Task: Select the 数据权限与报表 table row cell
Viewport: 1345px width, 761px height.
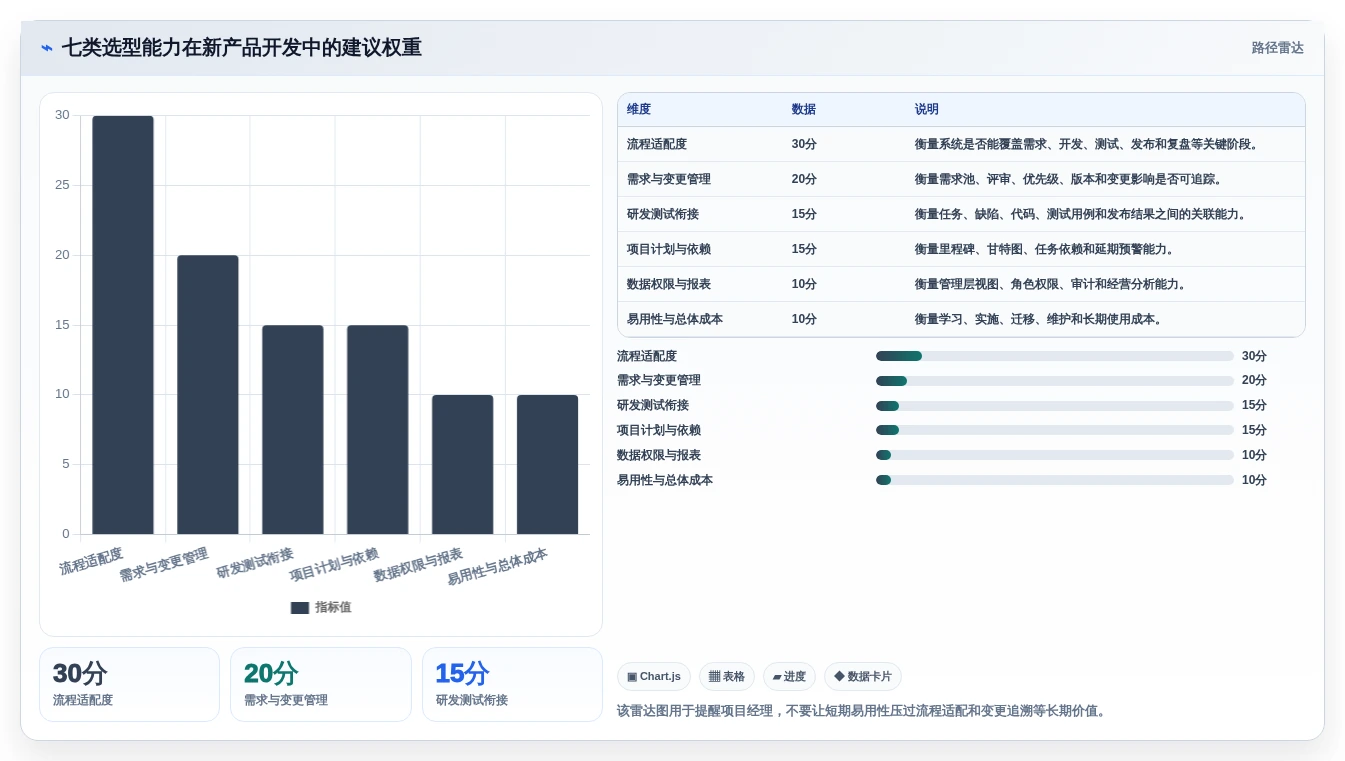Action: 669,284
